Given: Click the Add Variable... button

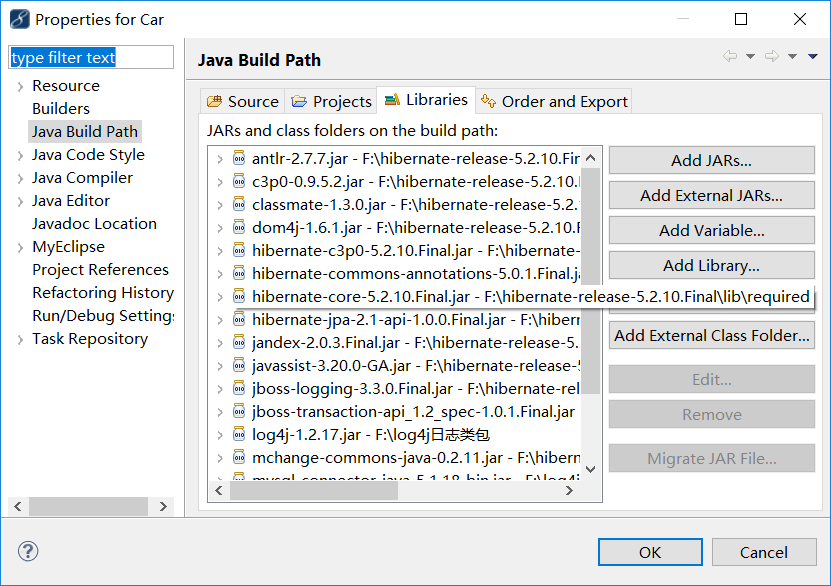Looking at the screenshot, I should click(x=711, y=230).
